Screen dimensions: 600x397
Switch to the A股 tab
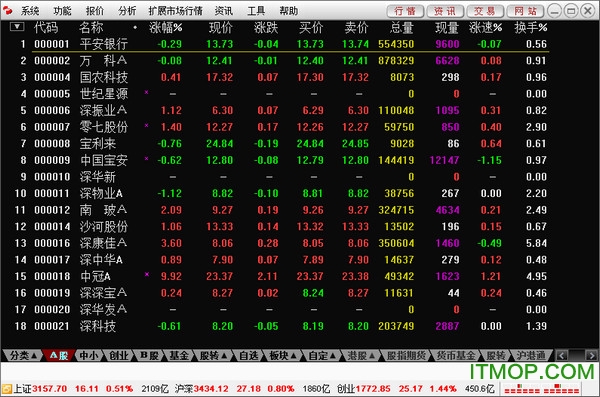tap(59, 356)
